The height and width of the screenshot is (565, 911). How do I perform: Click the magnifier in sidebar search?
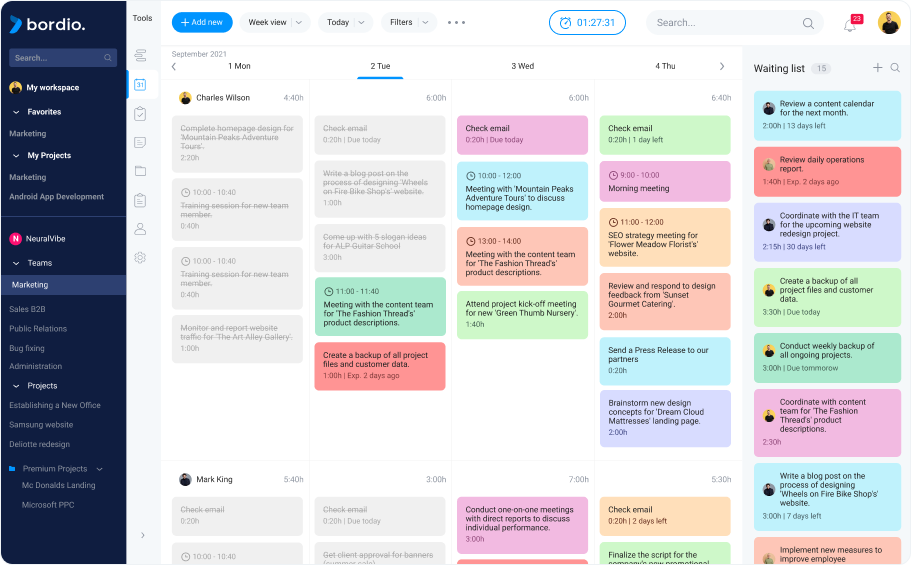pos(107,58)
